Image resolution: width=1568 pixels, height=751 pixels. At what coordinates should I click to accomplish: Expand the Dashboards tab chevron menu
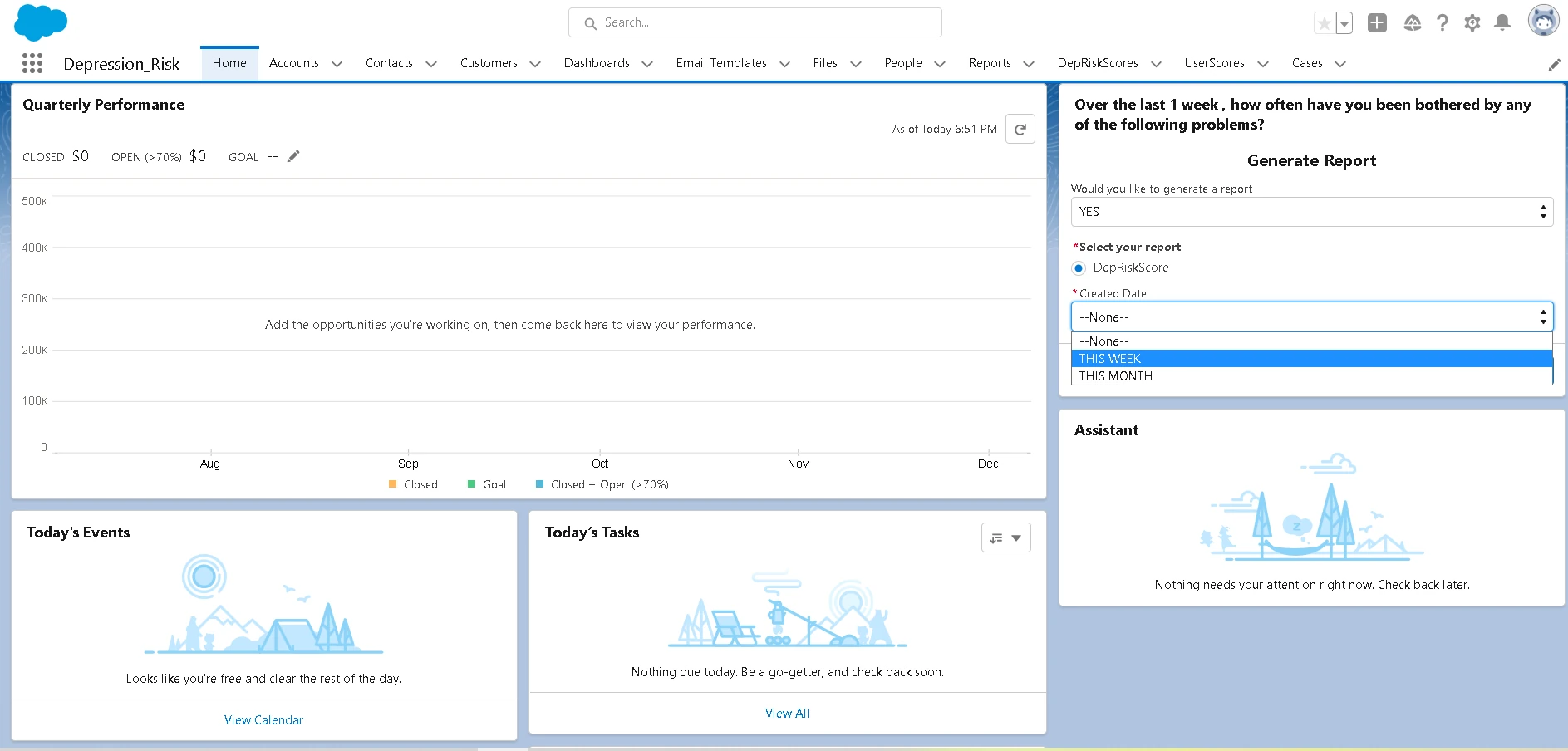coord(647,64)
